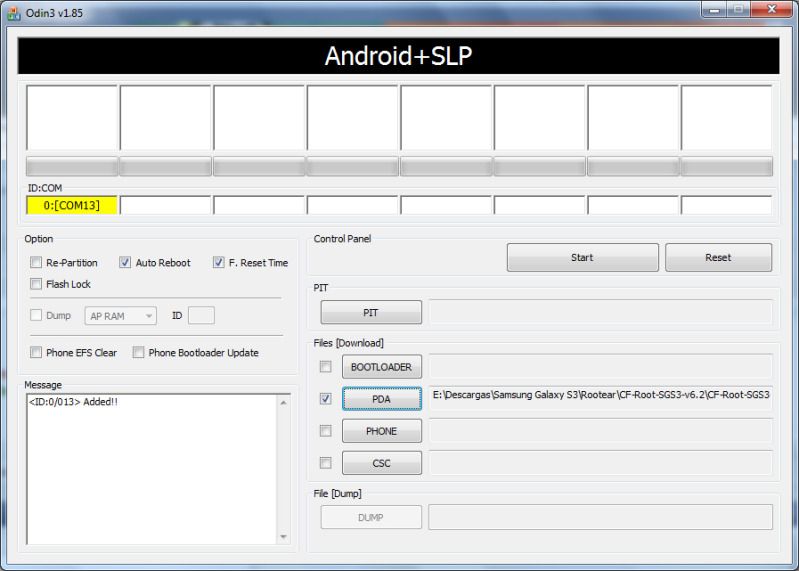Click the CSC file button

pyautogui.click(x=381, y=463)
